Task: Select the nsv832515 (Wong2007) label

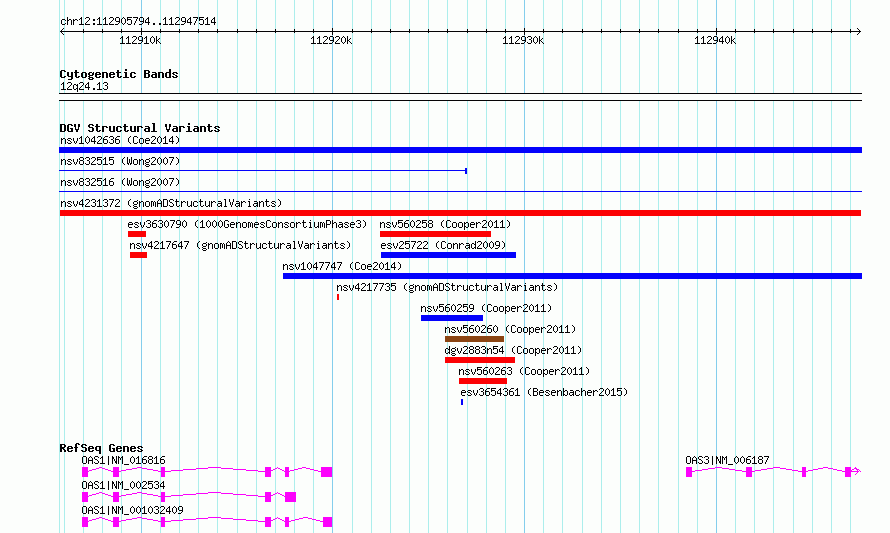Action: [120, 161]
